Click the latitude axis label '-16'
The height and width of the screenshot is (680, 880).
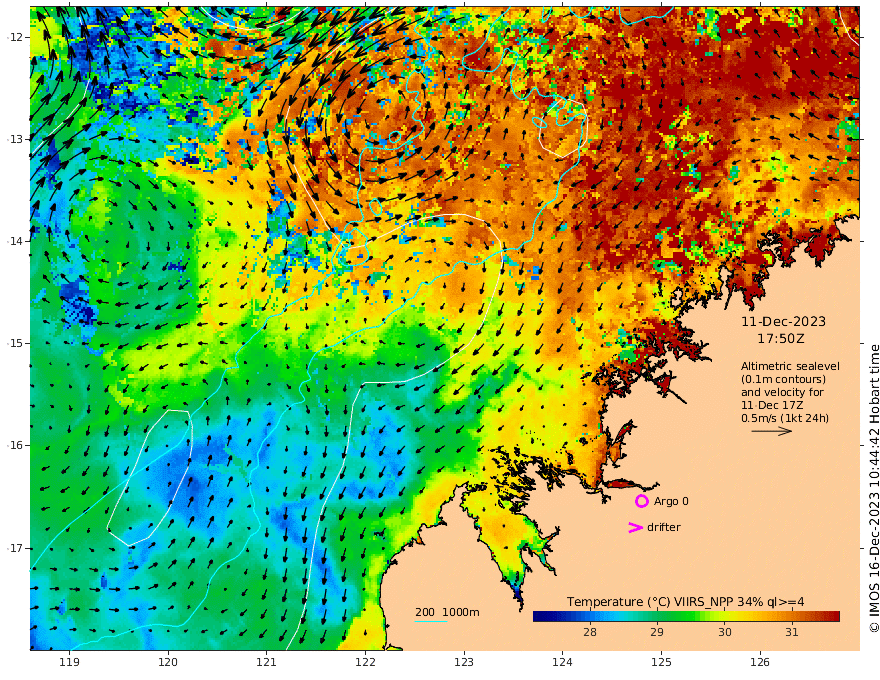click(x=14, y=445)
